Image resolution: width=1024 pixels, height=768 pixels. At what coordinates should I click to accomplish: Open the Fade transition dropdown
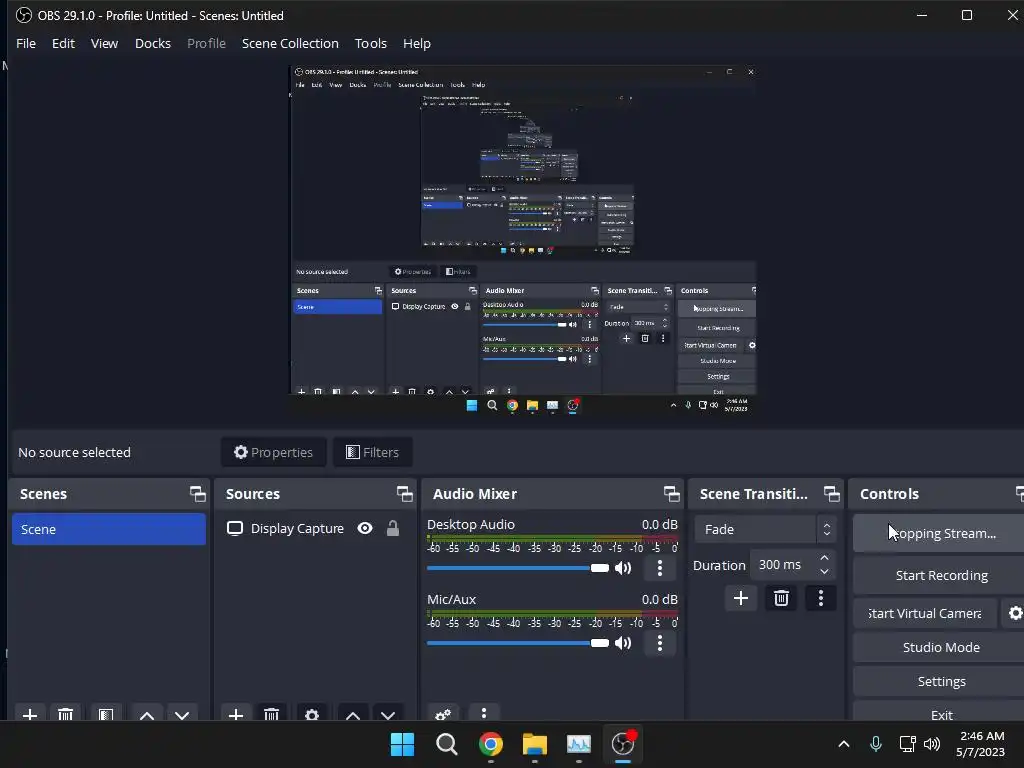765,529
